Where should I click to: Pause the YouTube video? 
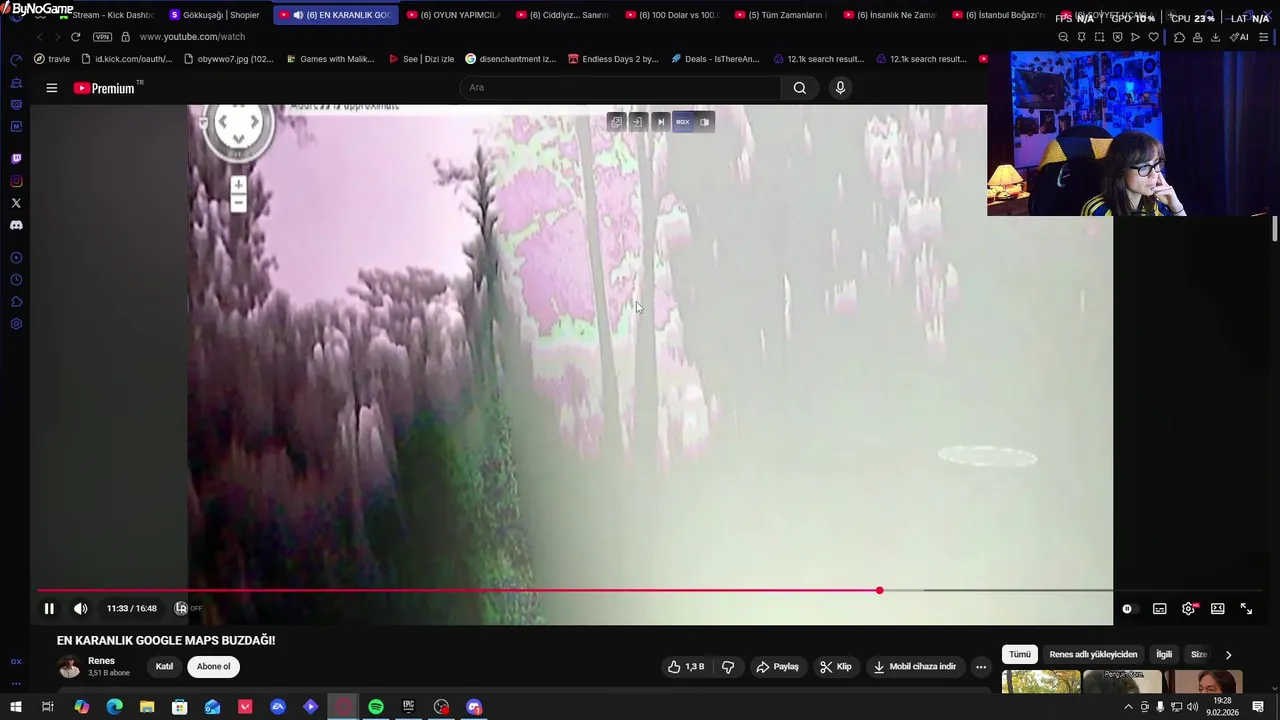click(x=49, y=608)
